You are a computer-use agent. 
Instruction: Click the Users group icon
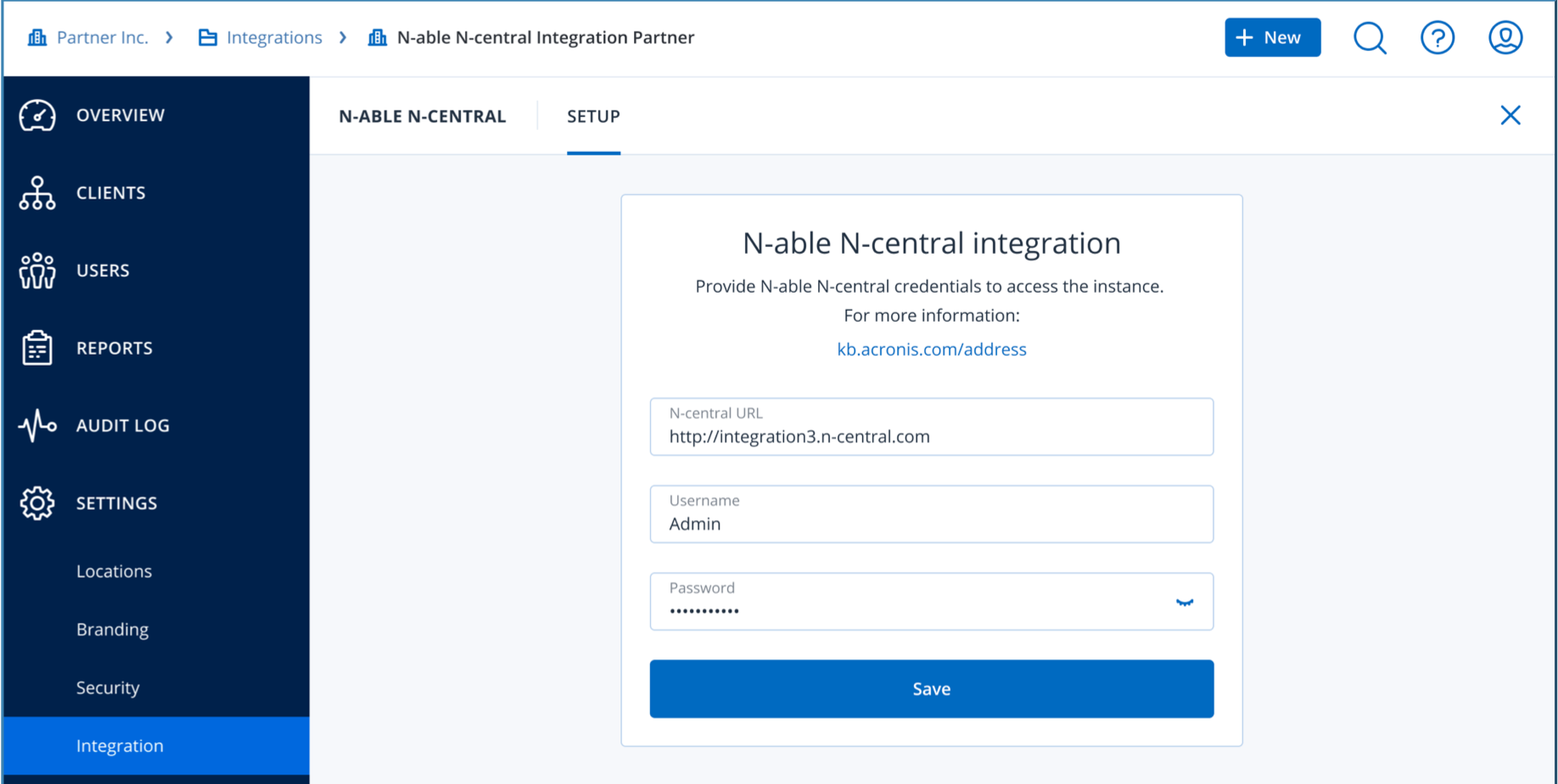pos(37,271)
